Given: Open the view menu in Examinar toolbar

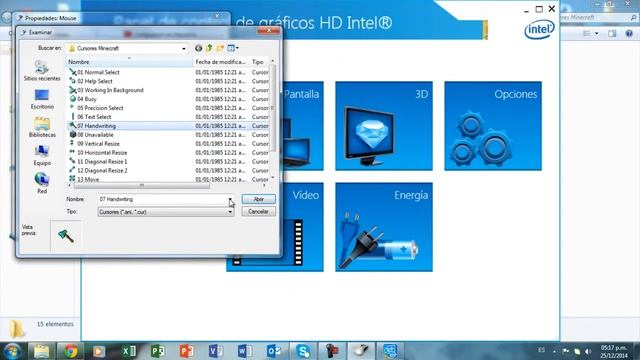Looking at the screenshot, I should point(233,48).
